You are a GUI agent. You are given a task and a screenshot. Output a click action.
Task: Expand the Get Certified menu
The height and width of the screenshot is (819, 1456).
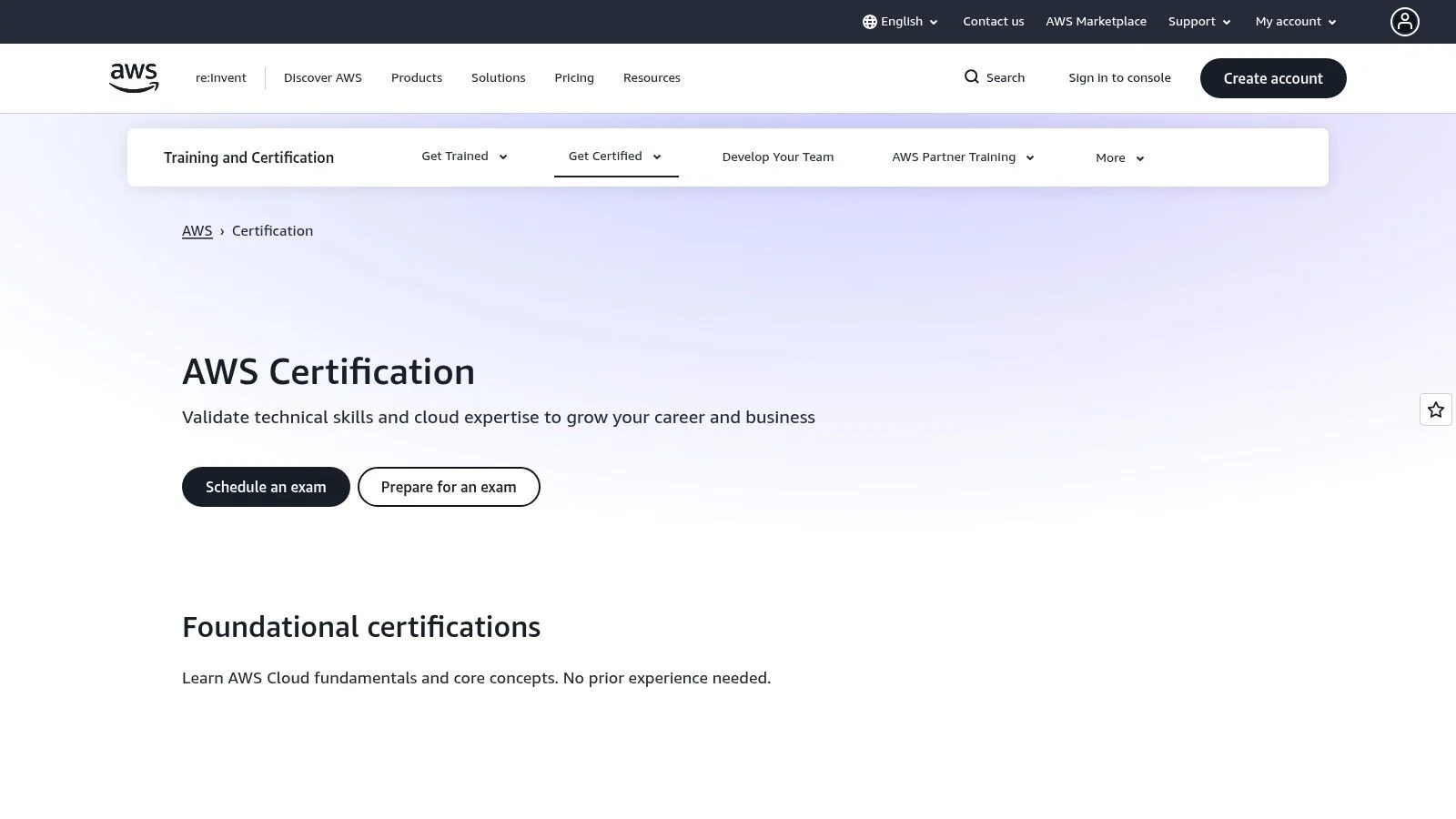coord(615,157)
